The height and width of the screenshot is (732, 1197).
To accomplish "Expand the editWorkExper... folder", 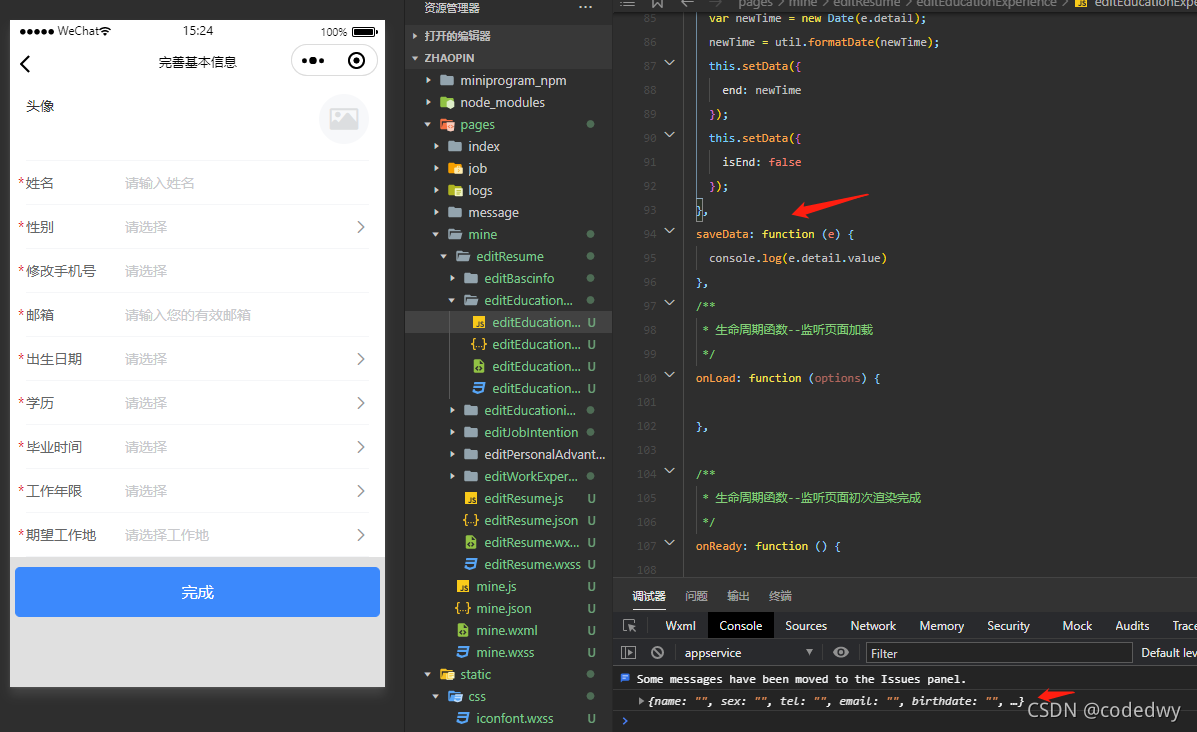I will 508,476.
